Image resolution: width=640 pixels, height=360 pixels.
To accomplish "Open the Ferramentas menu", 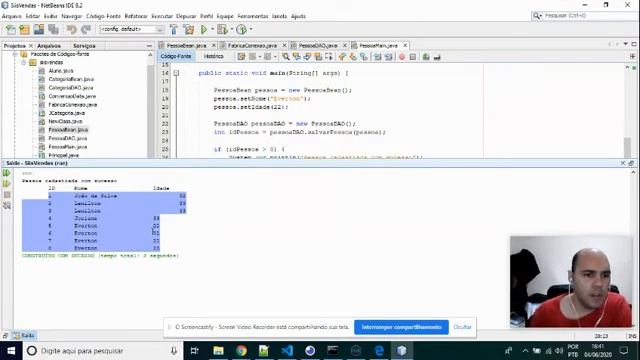I will [x=253, y=16].
